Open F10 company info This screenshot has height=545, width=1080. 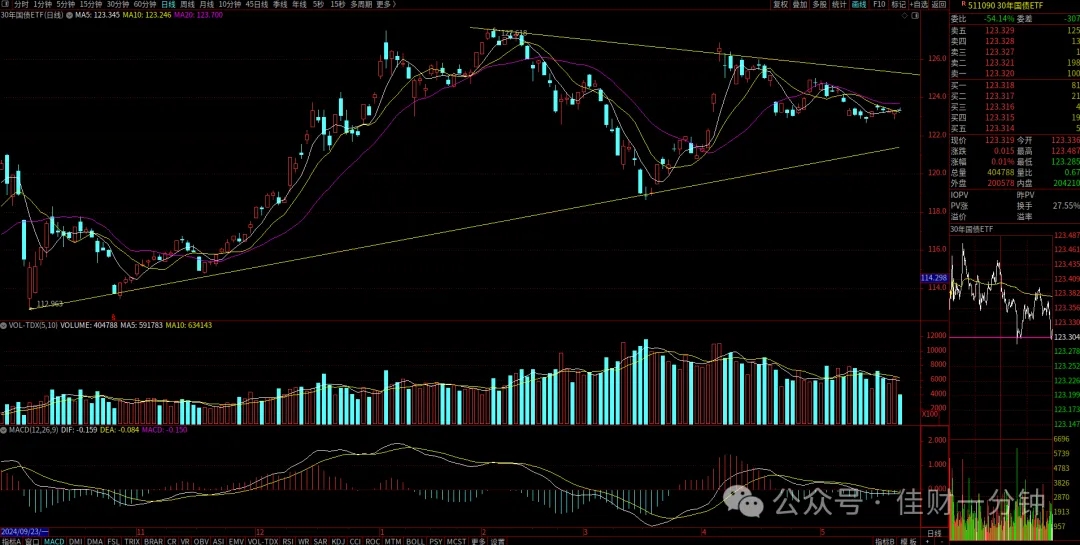879,4
